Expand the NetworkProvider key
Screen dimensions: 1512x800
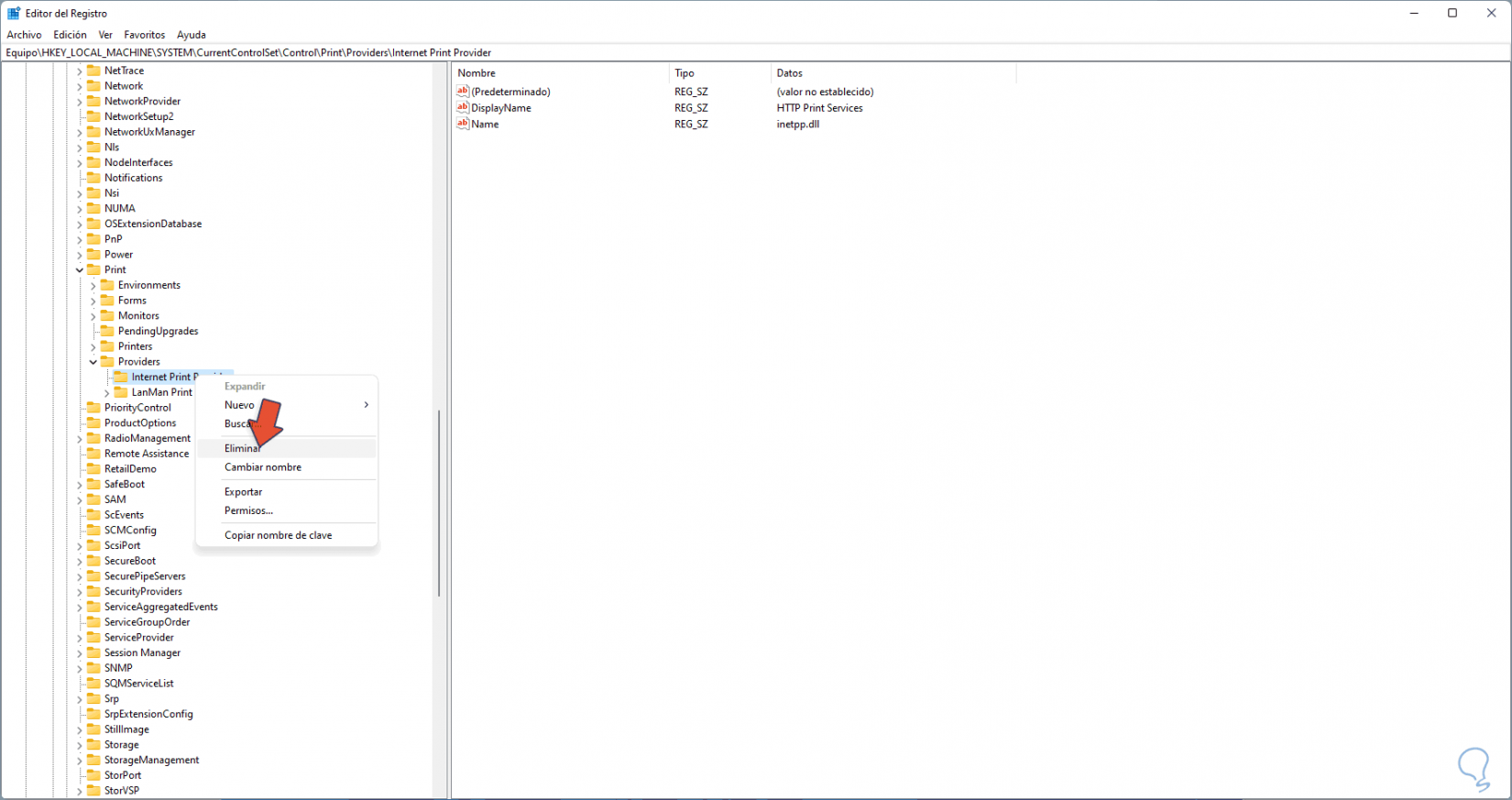[80, 102]
